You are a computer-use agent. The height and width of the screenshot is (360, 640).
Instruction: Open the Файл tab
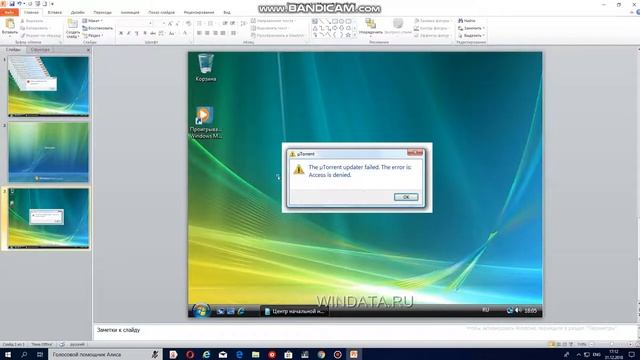click(x=9, y=12)
